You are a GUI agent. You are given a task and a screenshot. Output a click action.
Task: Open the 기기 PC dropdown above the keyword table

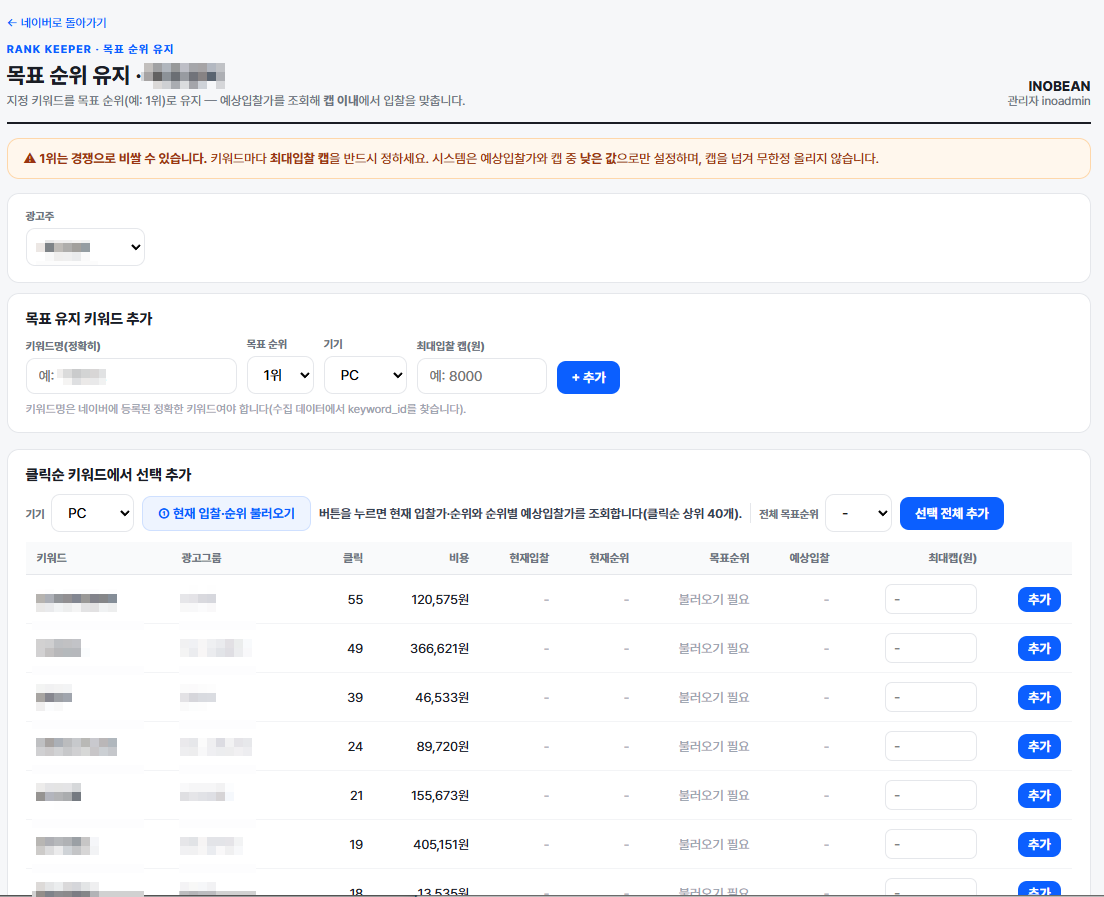point(92,513)
